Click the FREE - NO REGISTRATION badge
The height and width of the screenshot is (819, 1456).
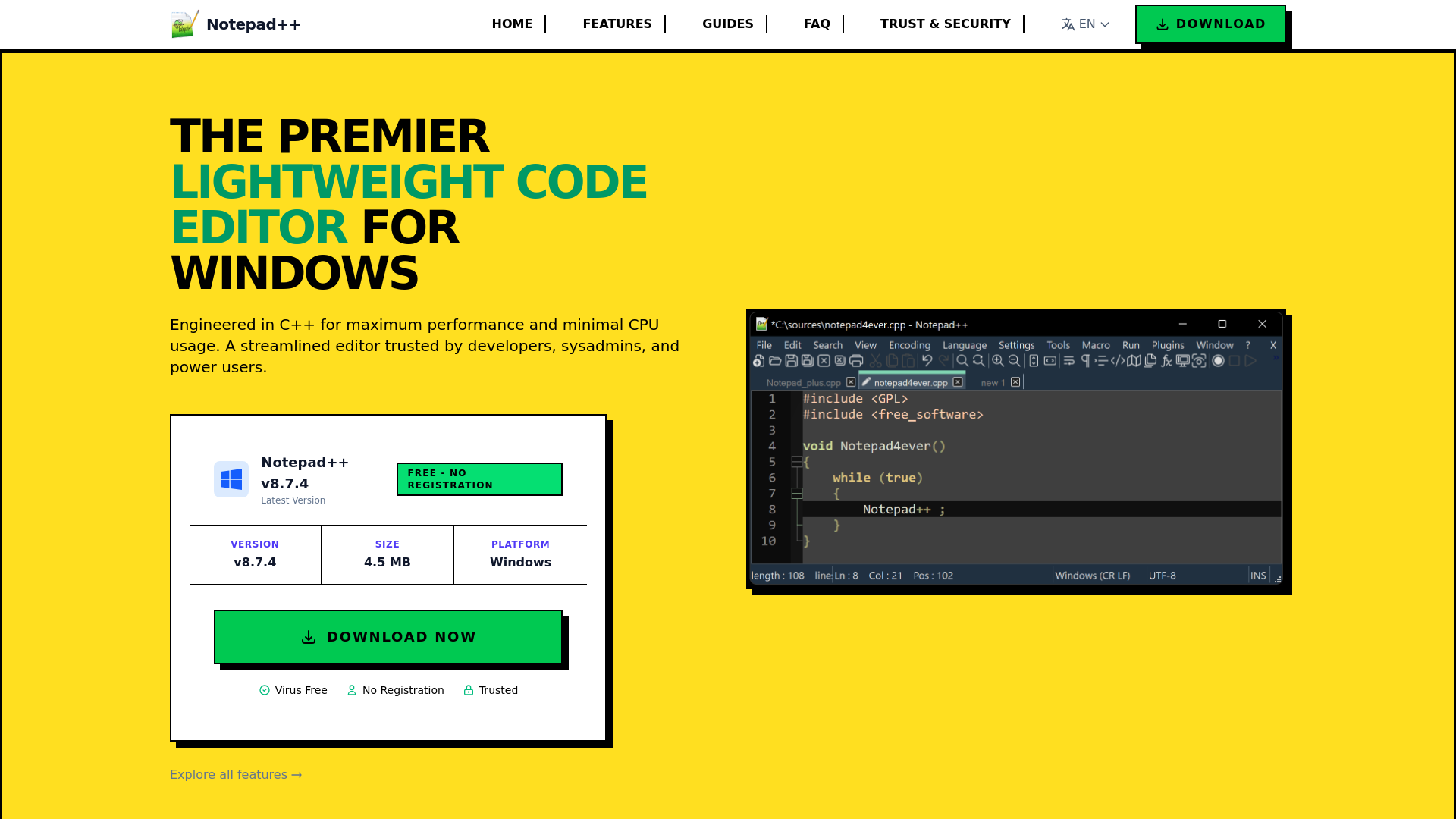pyautogui.click(x=479, y=479)
